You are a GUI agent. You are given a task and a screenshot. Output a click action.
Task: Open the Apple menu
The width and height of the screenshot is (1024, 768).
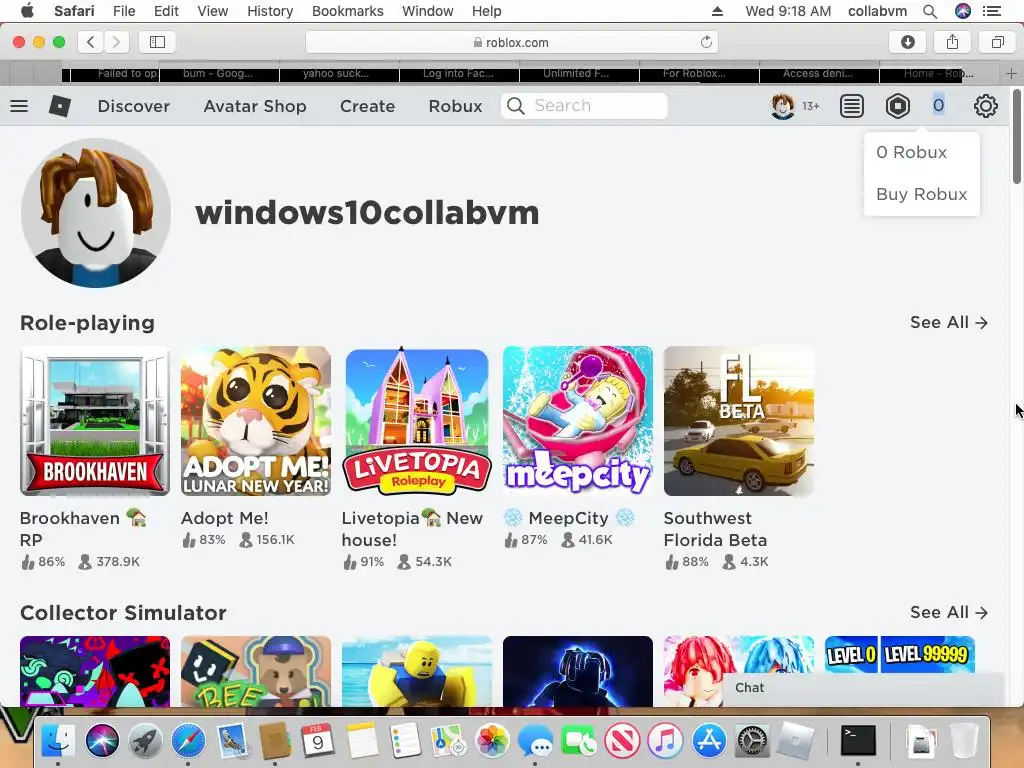click(27, 11)
